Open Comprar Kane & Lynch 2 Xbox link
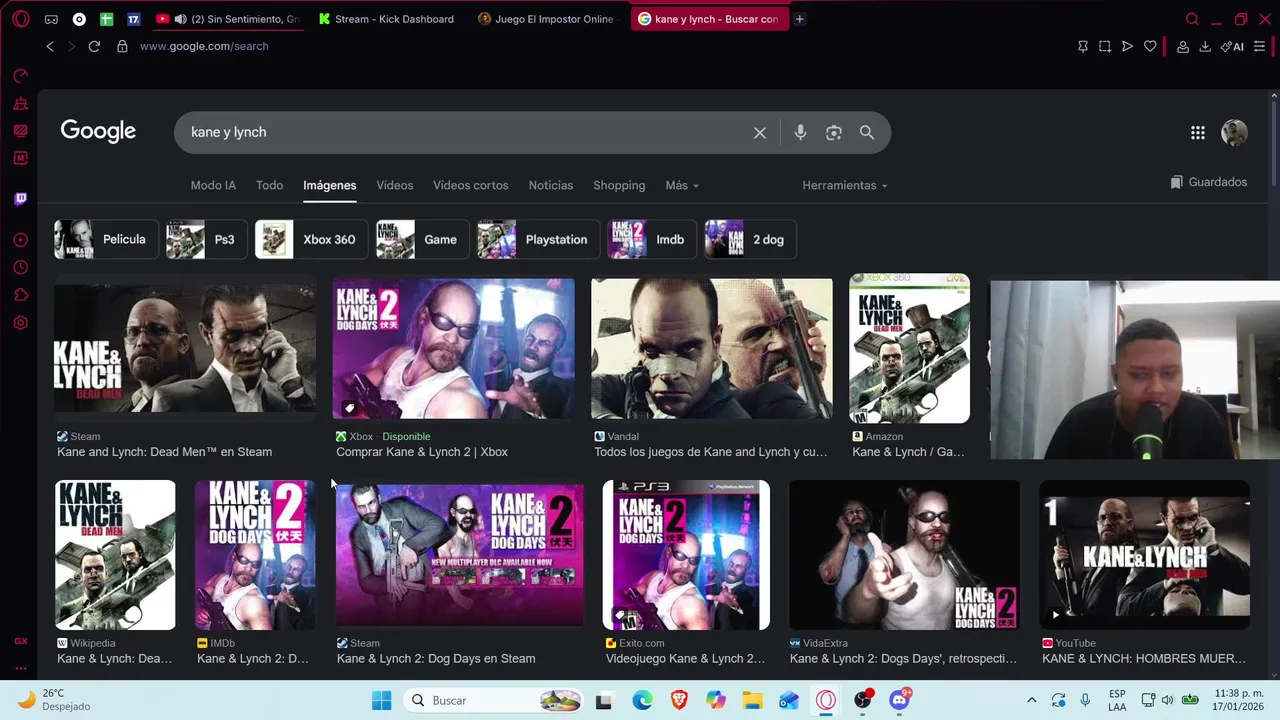Viewport: 1280px width, 720px height. [x=422, y=452]
